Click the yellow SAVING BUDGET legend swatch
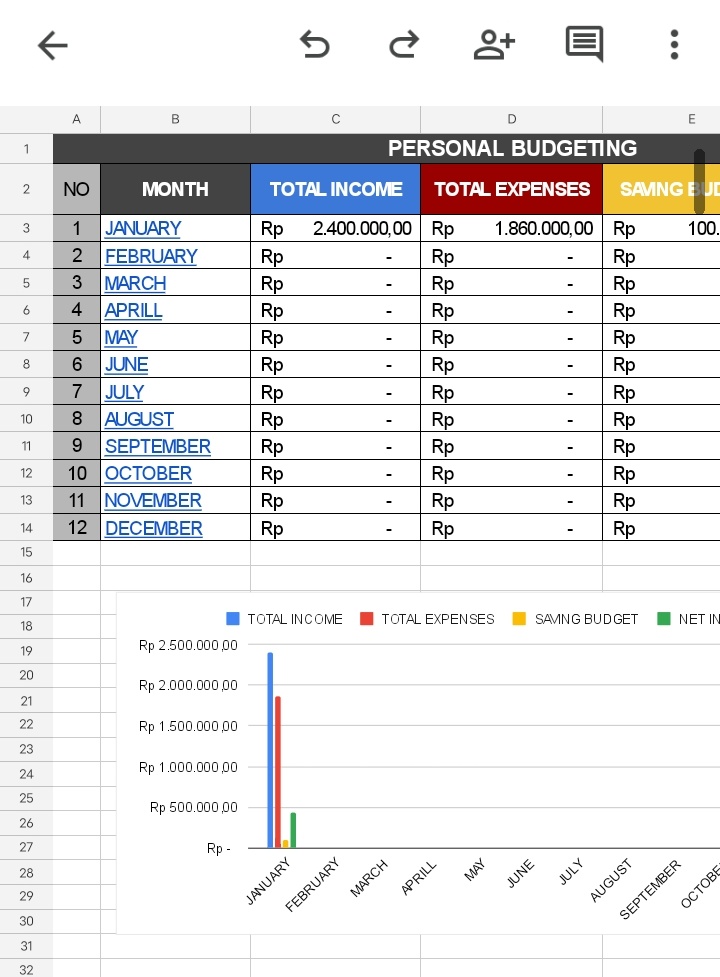Screen dimensions: 720x977 point(519,618)
